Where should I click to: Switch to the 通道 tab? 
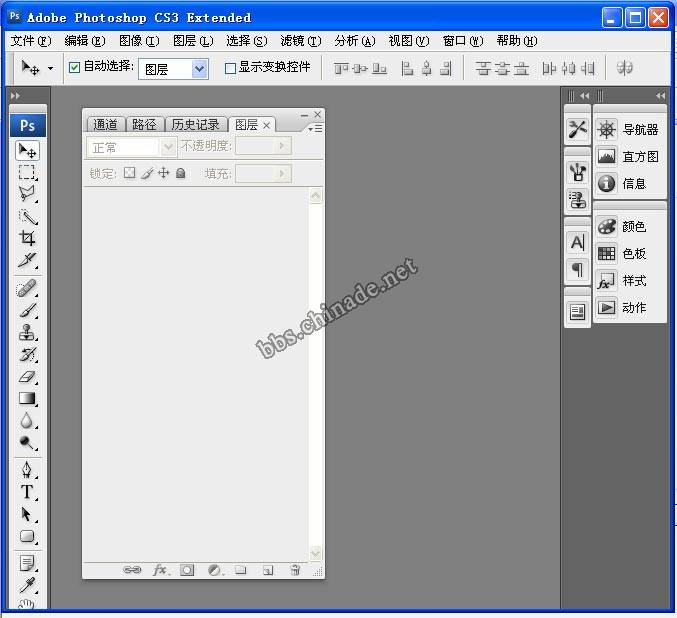click(x=105, y=125)
